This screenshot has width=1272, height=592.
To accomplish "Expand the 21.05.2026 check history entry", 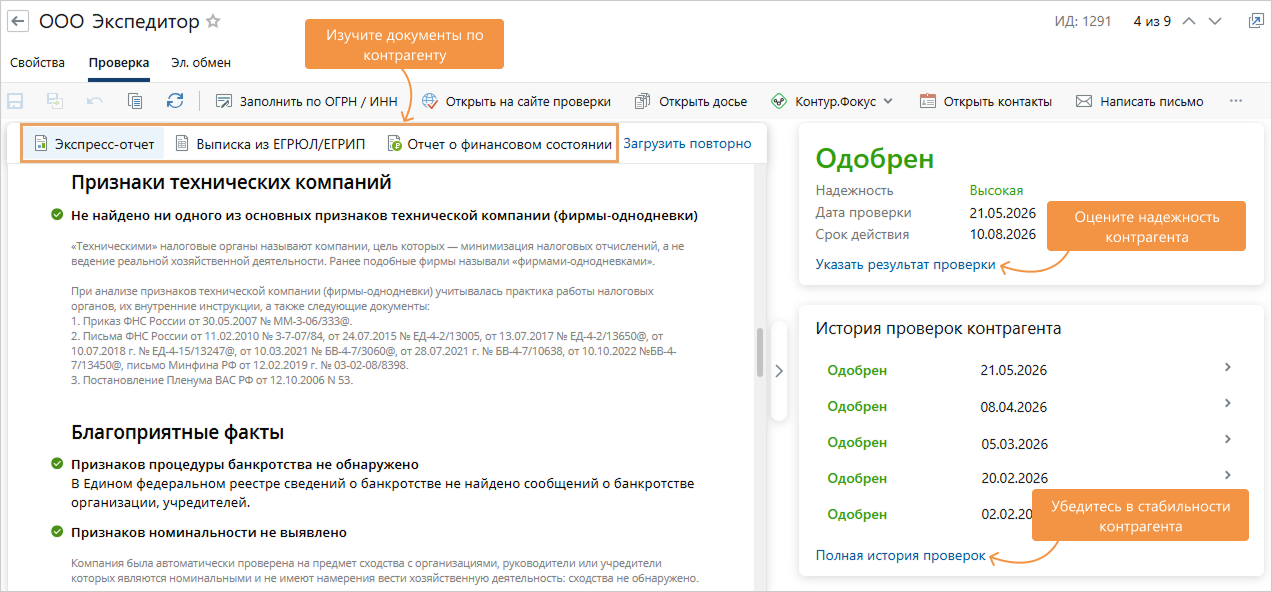I will pyautogui.click(x=1228, y=368).
